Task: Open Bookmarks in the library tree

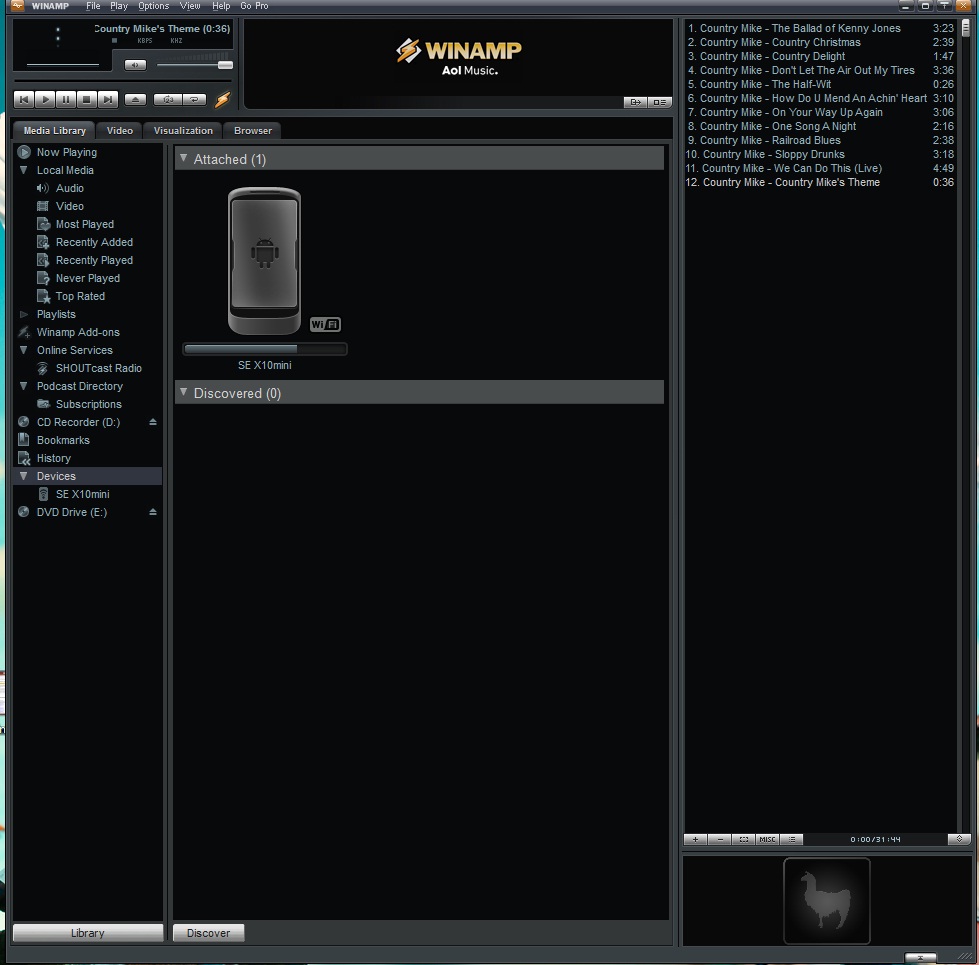Action: tap(62, 440)
